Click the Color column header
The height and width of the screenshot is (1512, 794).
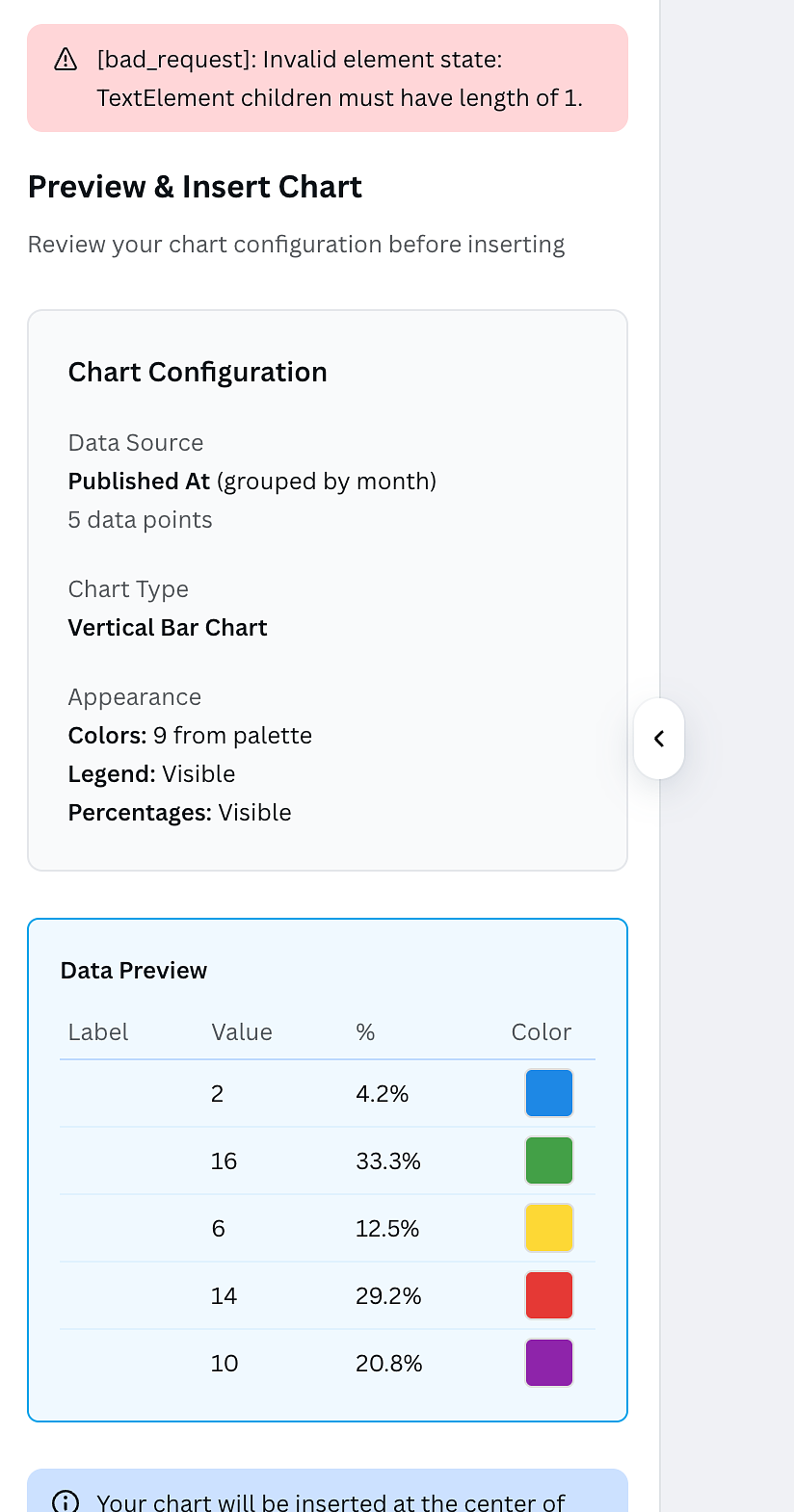[x=541, y=1032]
